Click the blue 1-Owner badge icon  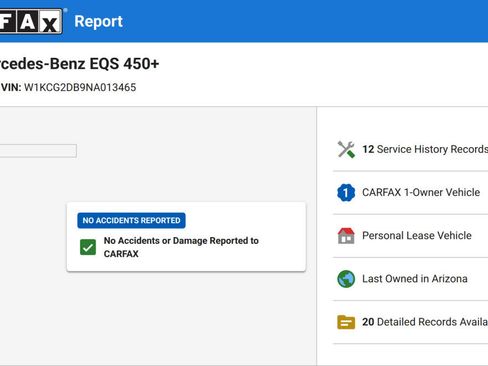(346, 193)
